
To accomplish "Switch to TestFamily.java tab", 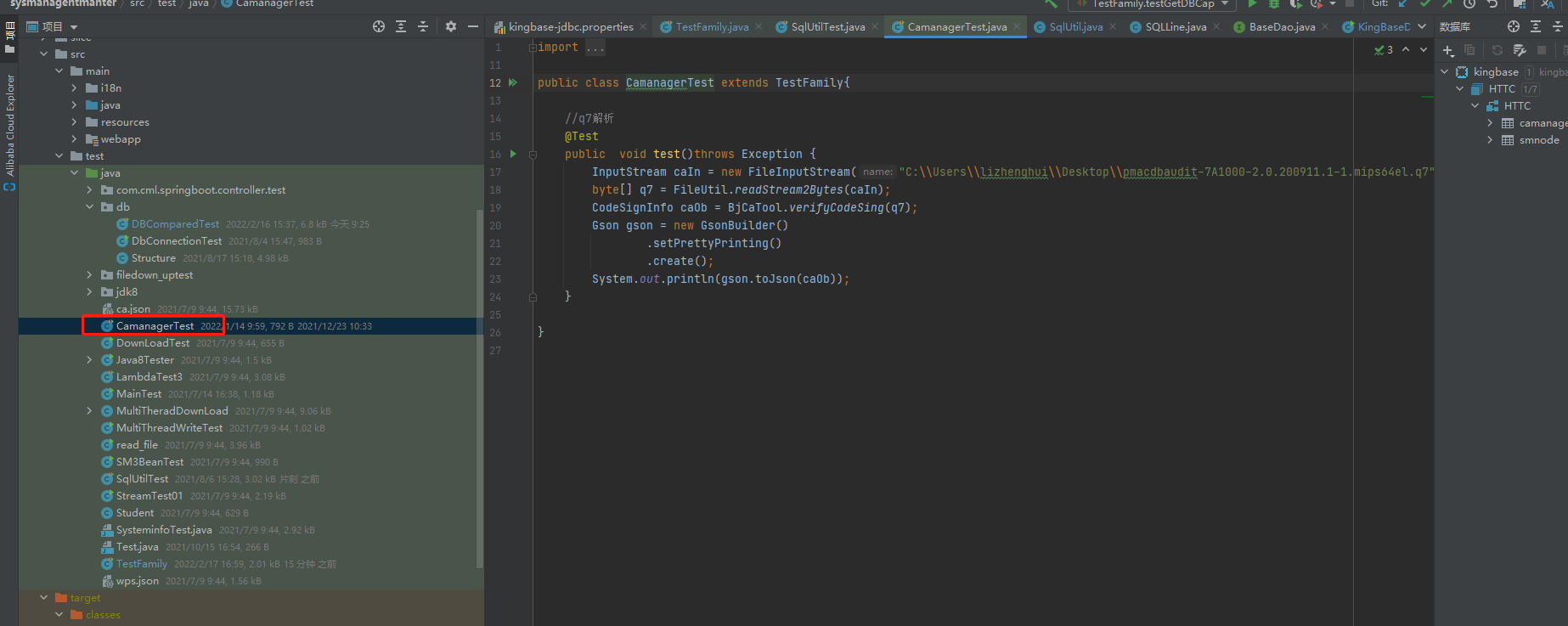I will click(712, 27).
